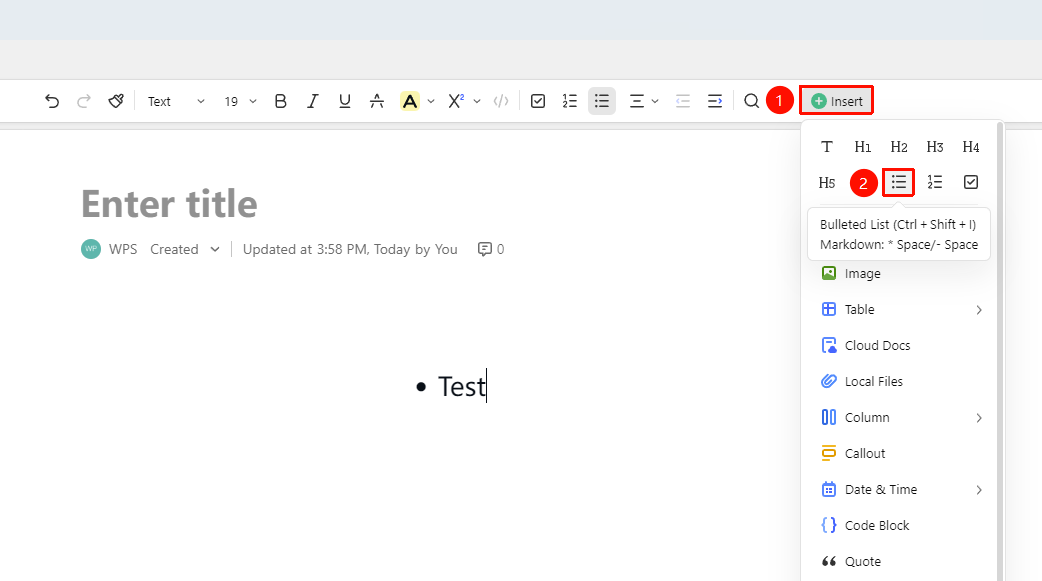The image size is (1042, 581).
Task: Insert a numbered list from panel
Action: tap(935, 182)
